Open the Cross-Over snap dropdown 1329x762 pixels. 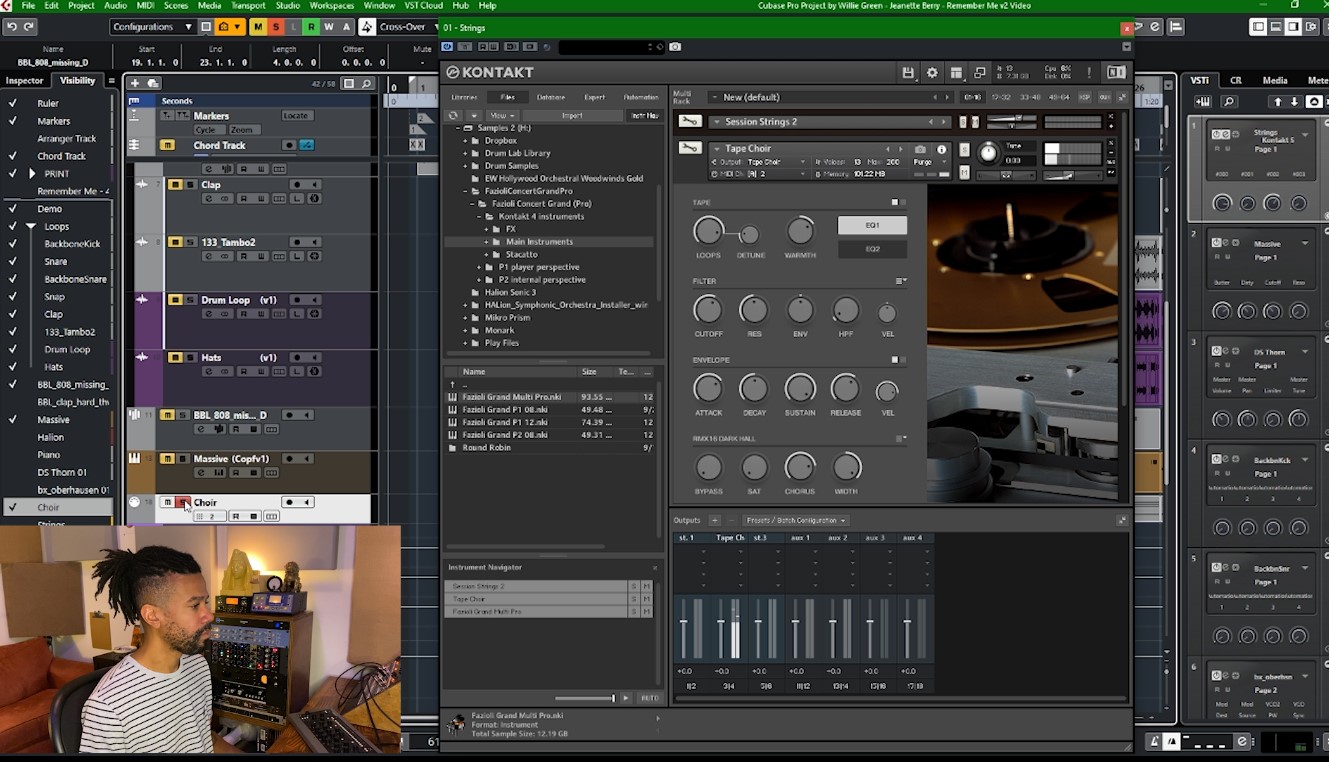(x=407, y=27)
